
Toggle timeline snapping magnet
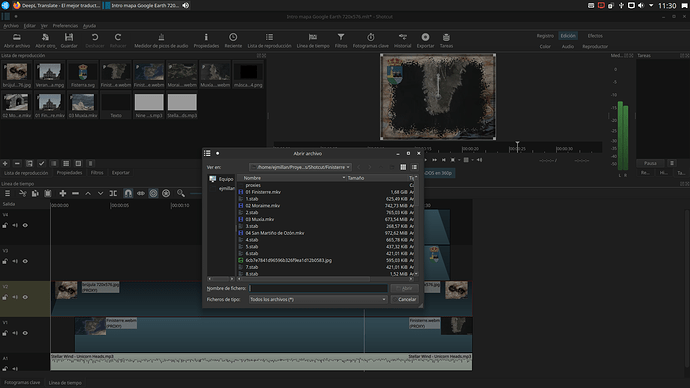tap(128, 193)
